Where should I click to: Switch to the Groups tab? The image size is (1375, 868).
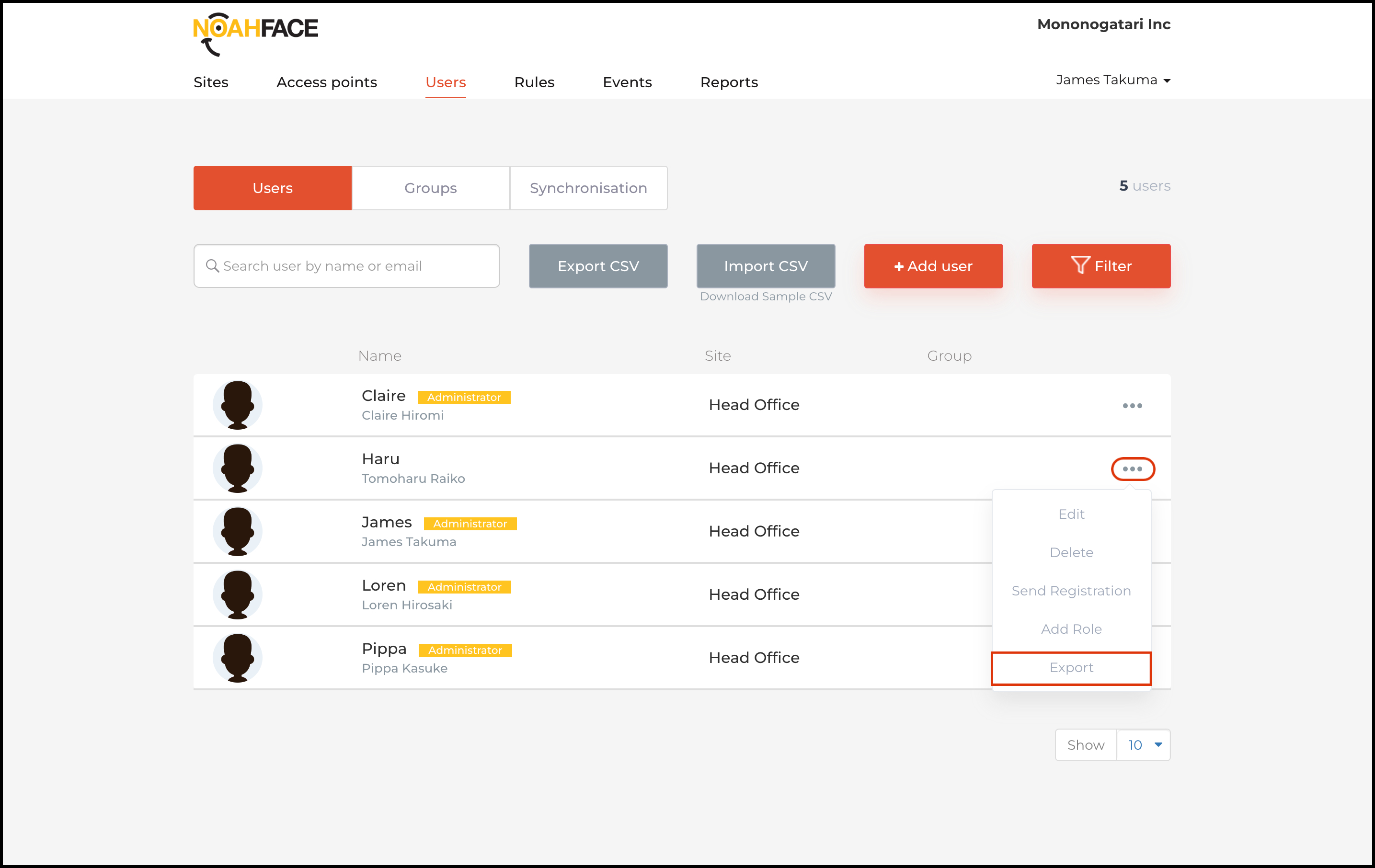point(431,188)
